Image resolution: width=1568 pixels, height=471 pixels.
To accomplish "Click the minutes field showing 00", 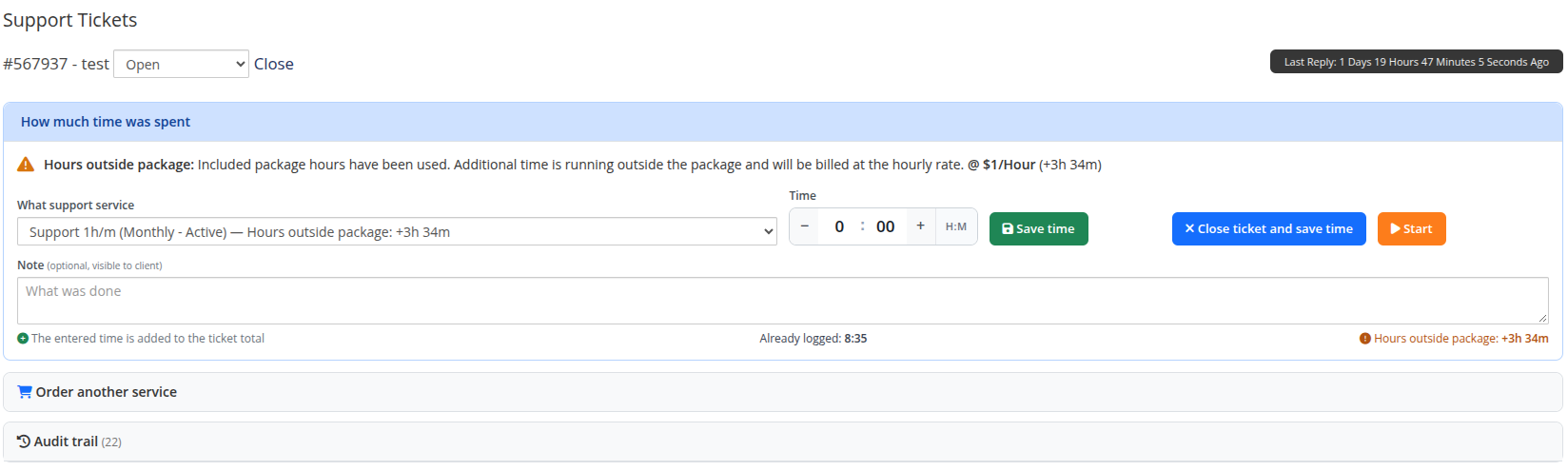I will tap(886, 226).
